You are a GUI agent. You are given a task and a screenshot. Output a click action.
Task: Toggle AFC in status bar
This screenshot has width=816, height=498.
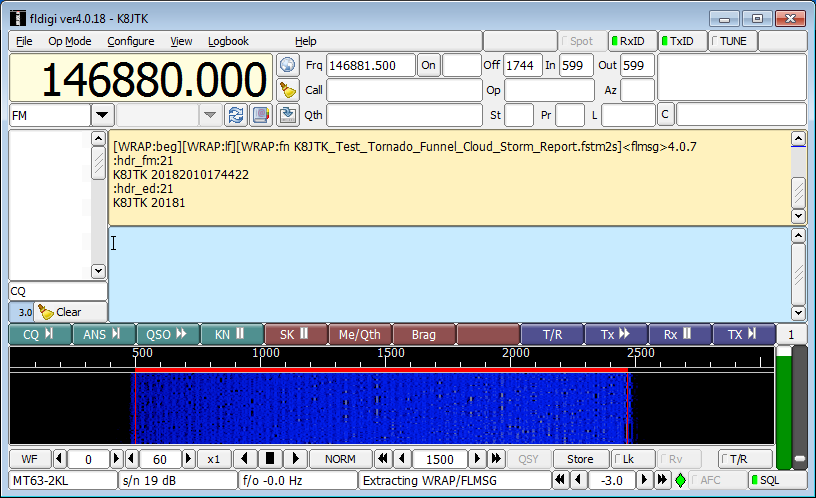pos(717,480)
